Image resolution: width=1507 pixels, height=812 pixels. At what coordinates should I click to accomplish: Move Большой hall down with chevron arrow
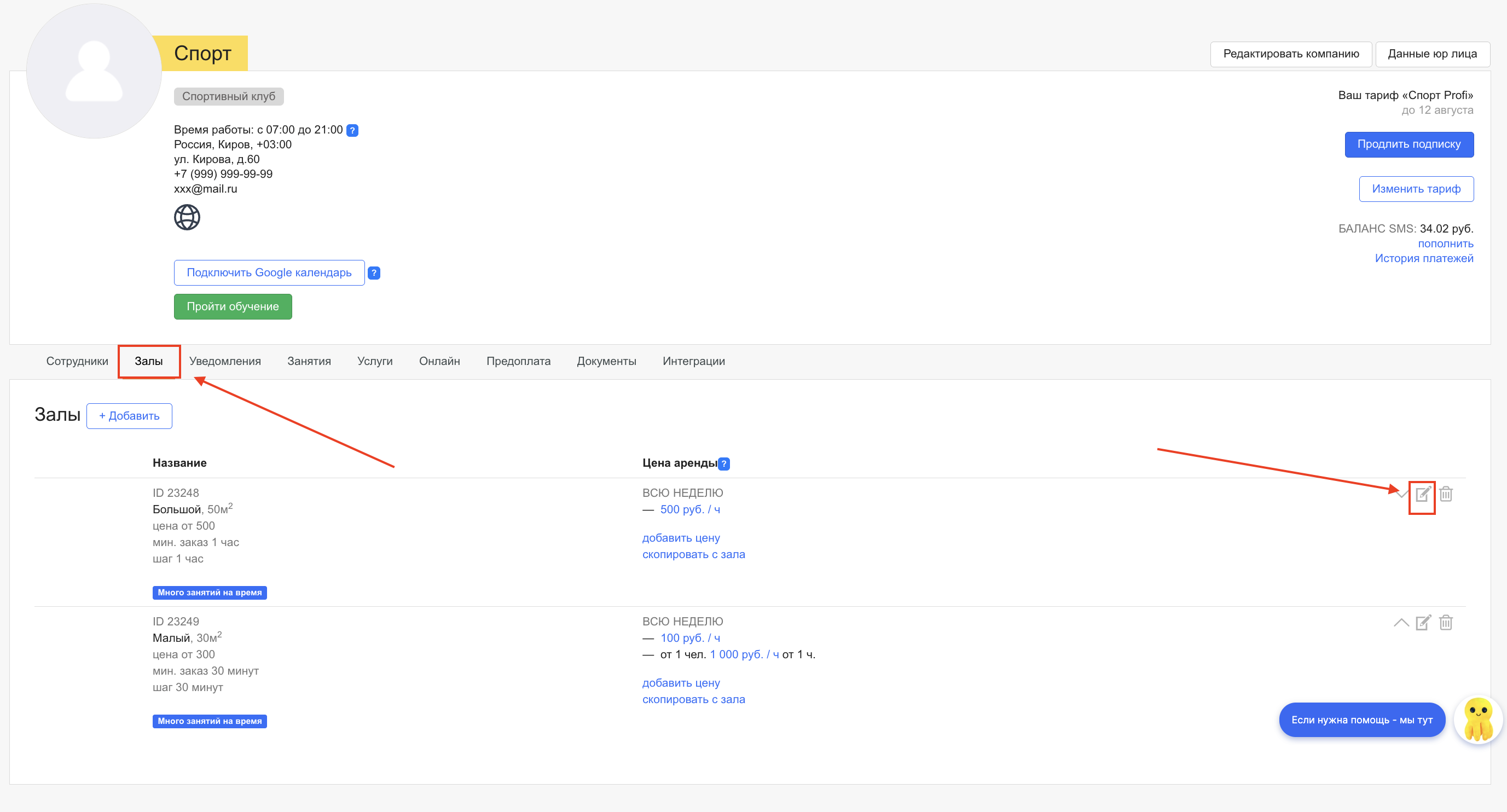(x=1402, y=494)
